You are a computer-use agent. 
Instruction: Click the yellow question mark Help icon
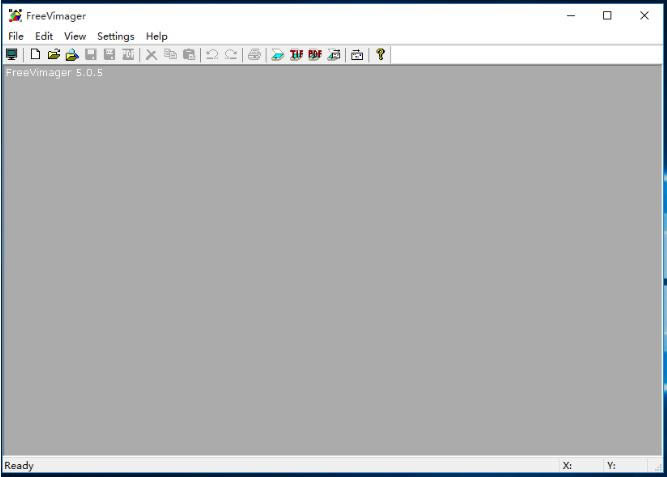(380, 54)
